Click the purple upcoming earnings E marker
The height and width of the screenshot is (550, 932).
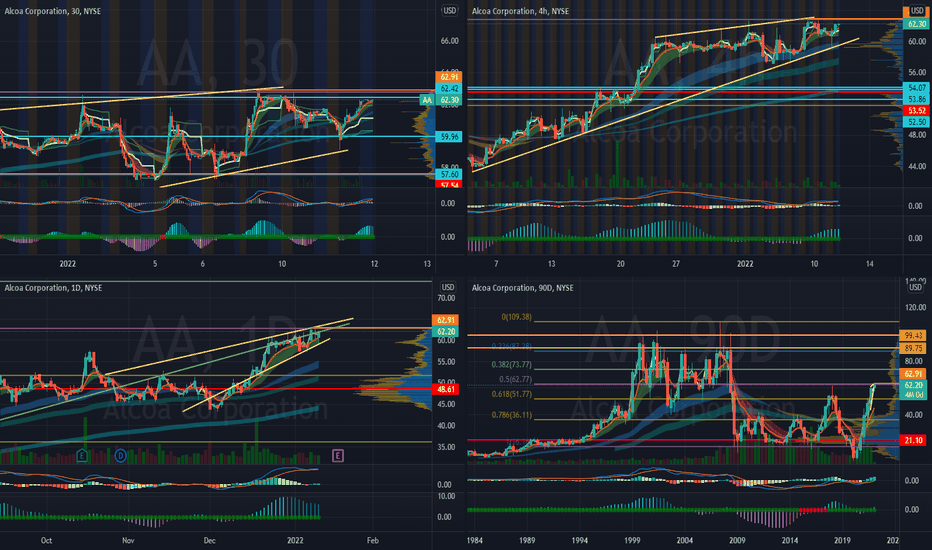coord(338,456)
